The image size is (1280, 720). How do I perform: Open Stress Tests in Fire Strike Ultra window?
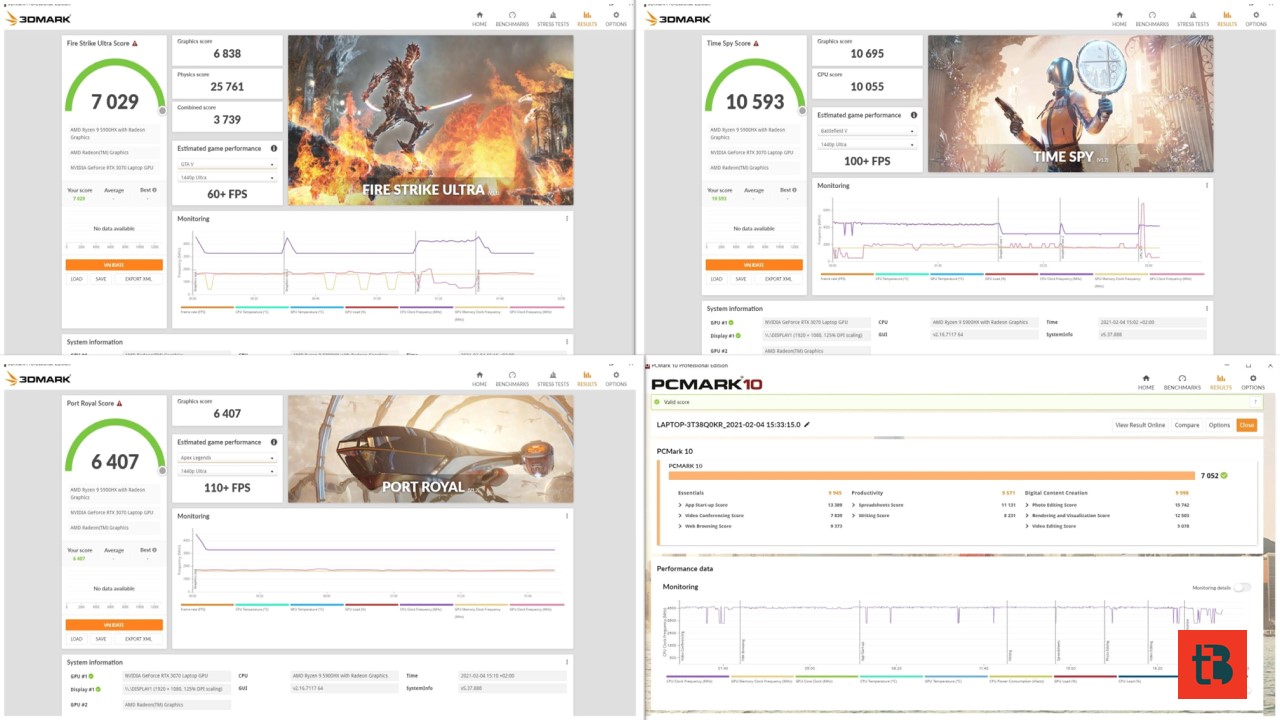point(553,18)
